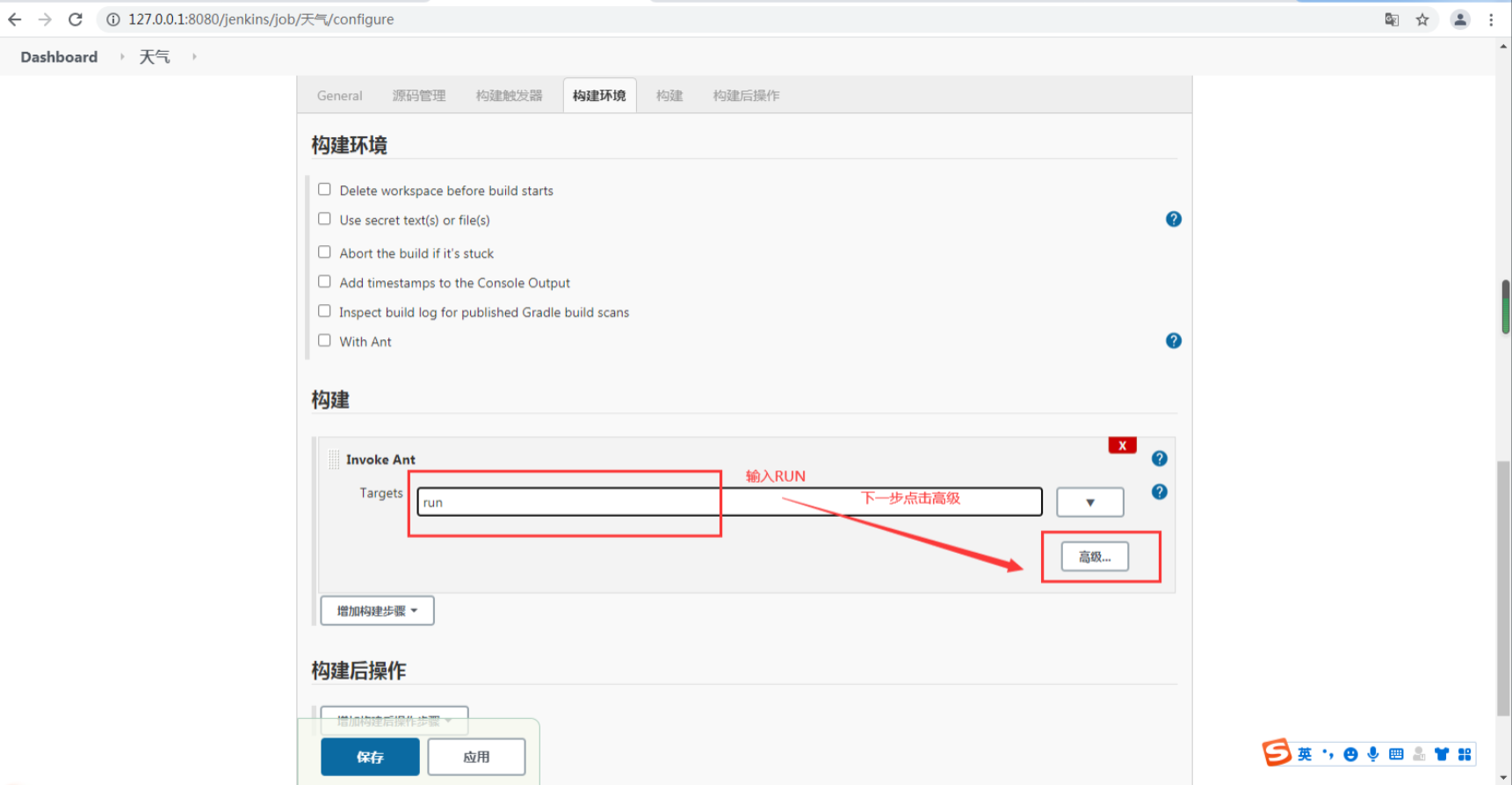Bookmark this page with star icon
This screenshot has height=785, width=1512.
[1422, 19]
